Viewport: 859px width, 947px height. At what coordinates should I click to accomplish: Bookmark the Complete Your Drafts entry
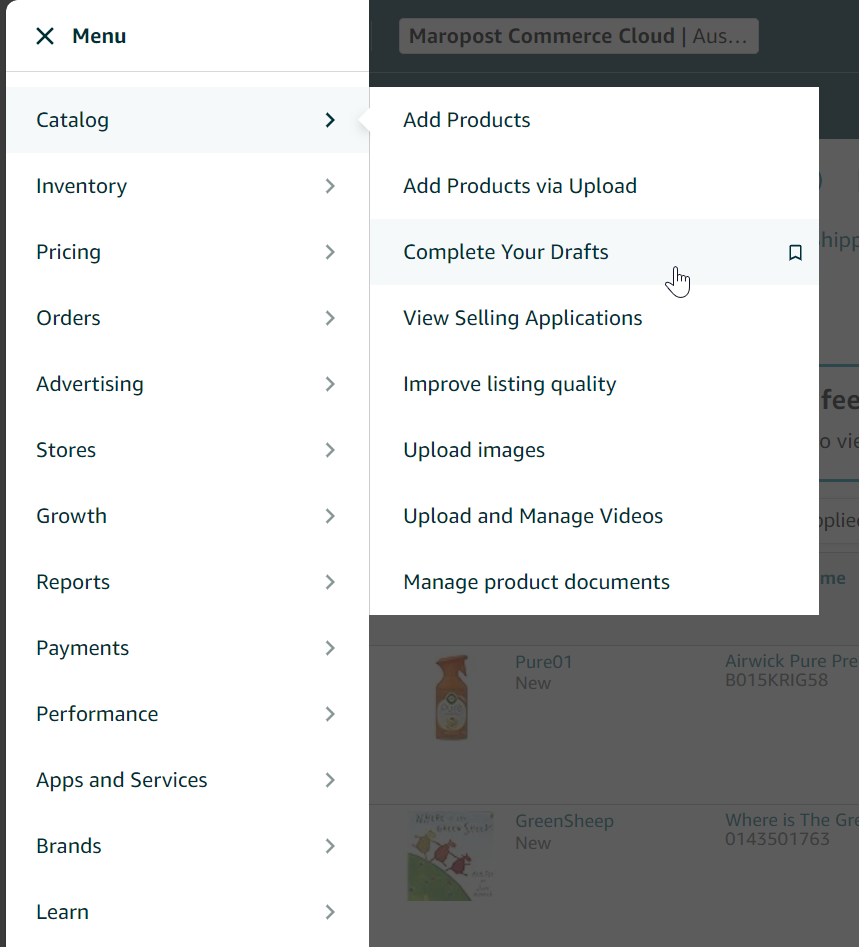click(796, 252)
